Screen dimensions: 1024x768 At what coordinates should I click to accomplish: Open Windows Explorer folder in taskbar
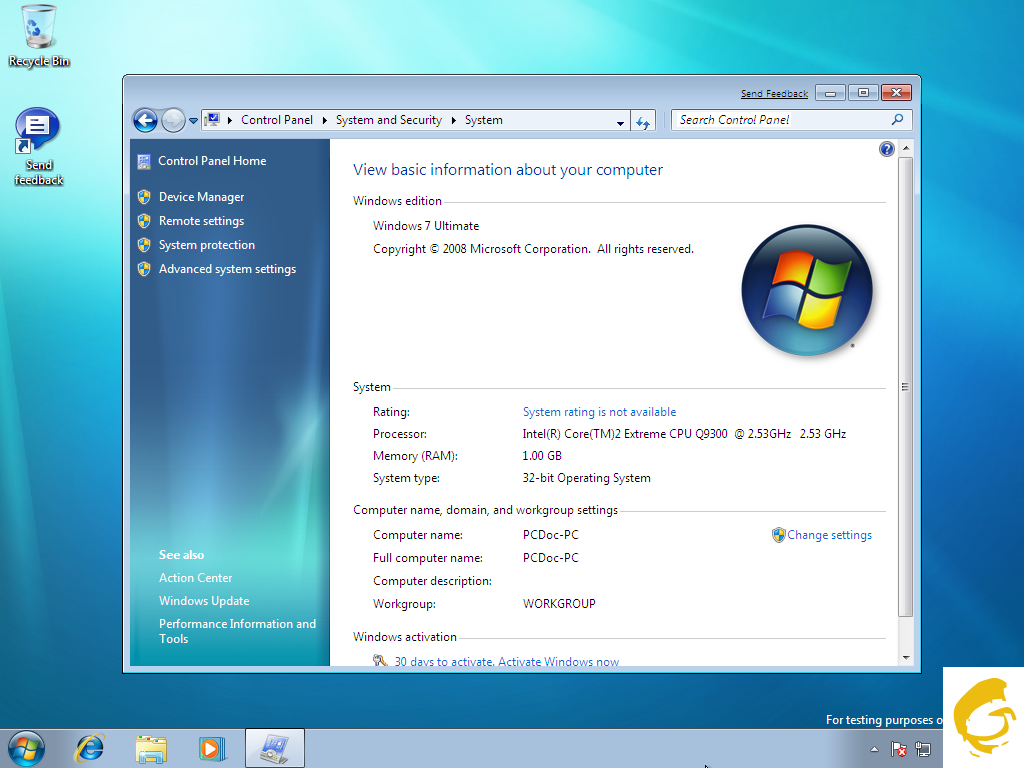pos(151,747)
